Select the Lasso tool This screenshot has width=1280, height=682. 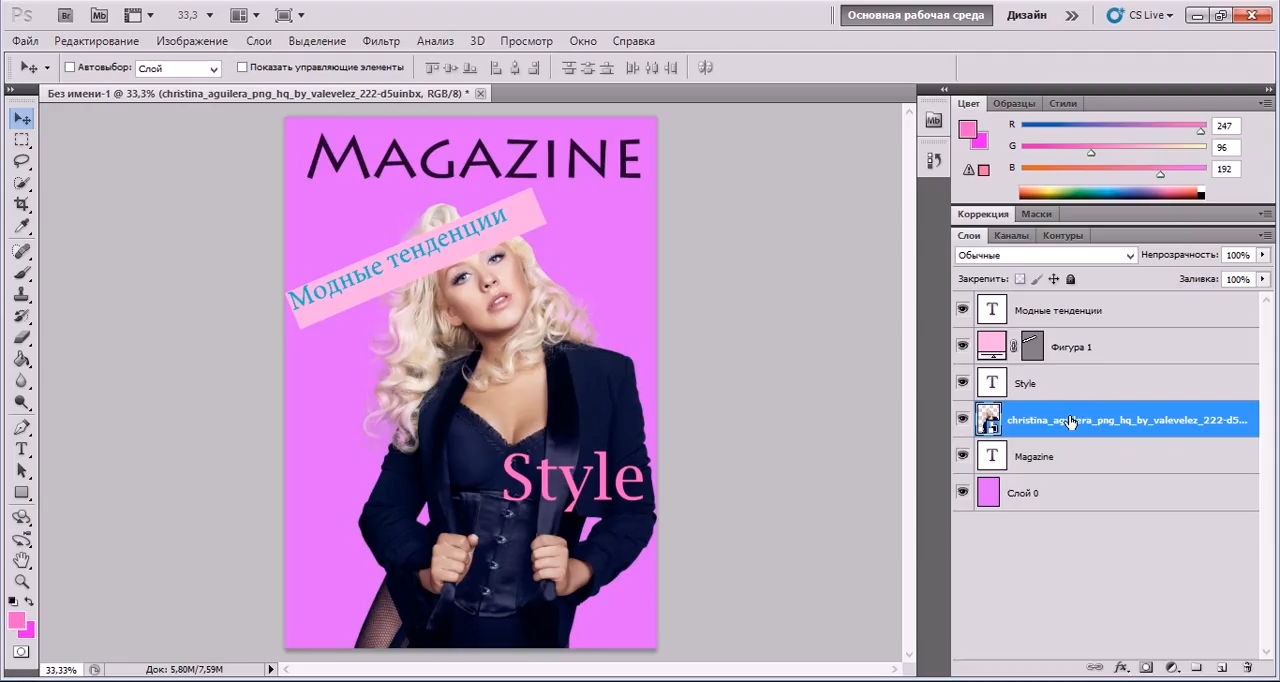click(21, 161)
